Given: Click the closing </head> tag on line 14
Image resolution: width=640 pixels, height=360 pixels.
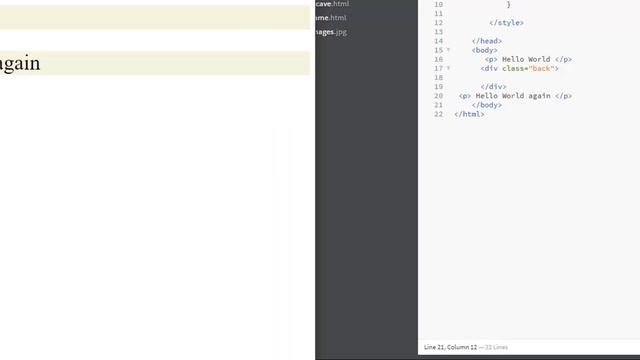Looking at the screenshot, I should coord(487,41).
